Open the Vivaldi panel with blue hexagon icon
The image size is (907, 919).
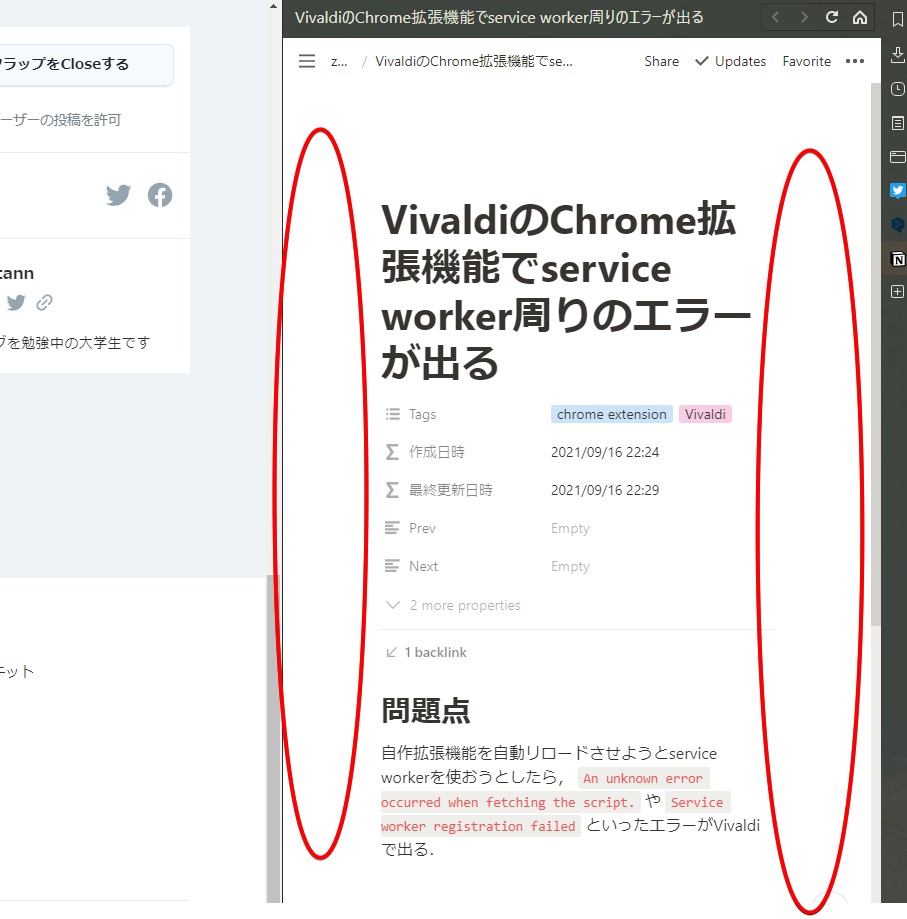tap(898, 224)
